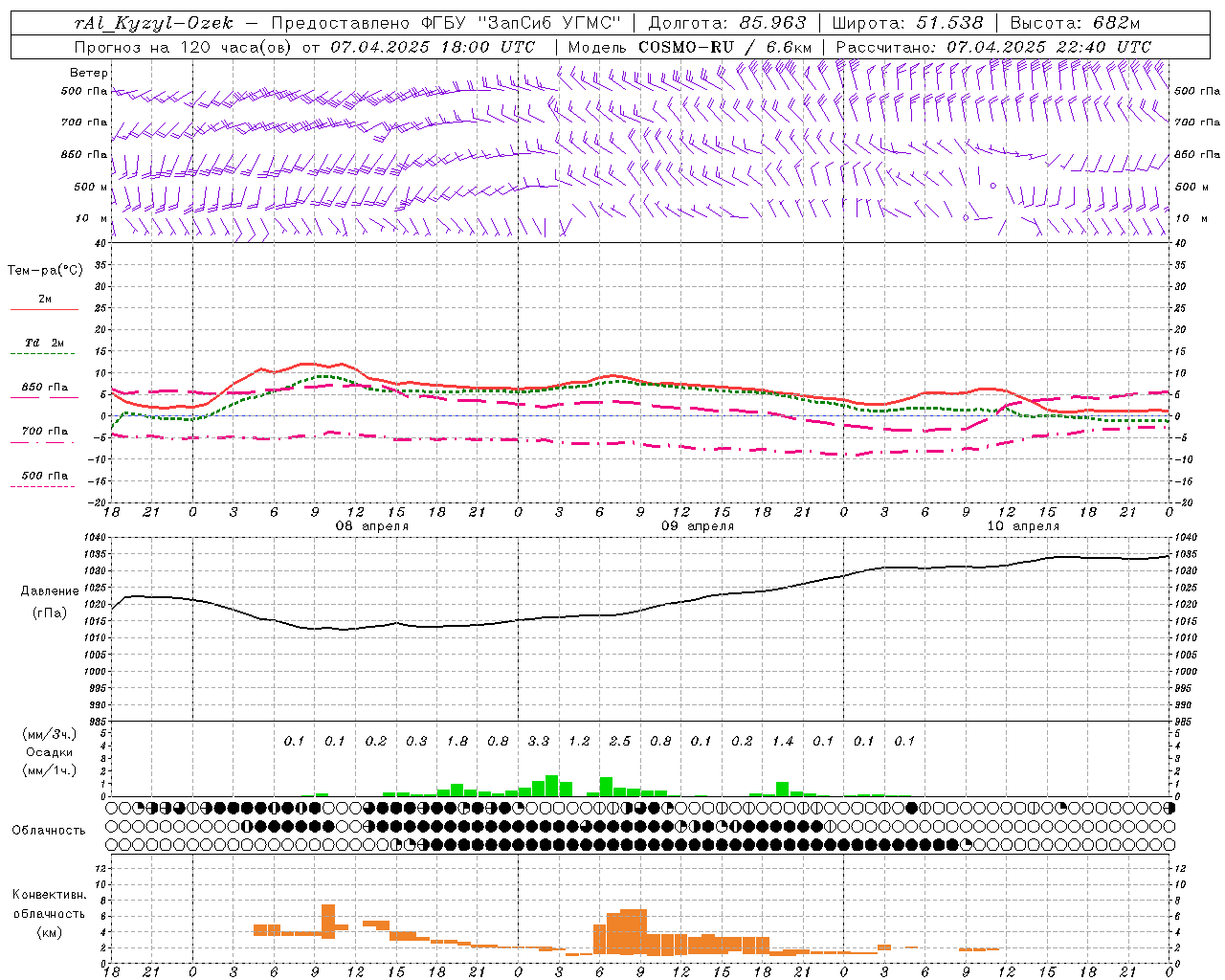Image resolution: width=1225 pixels, height=980 pixels.
Task: Click the 850 гПа legend entry
Action: coord(44,391)
